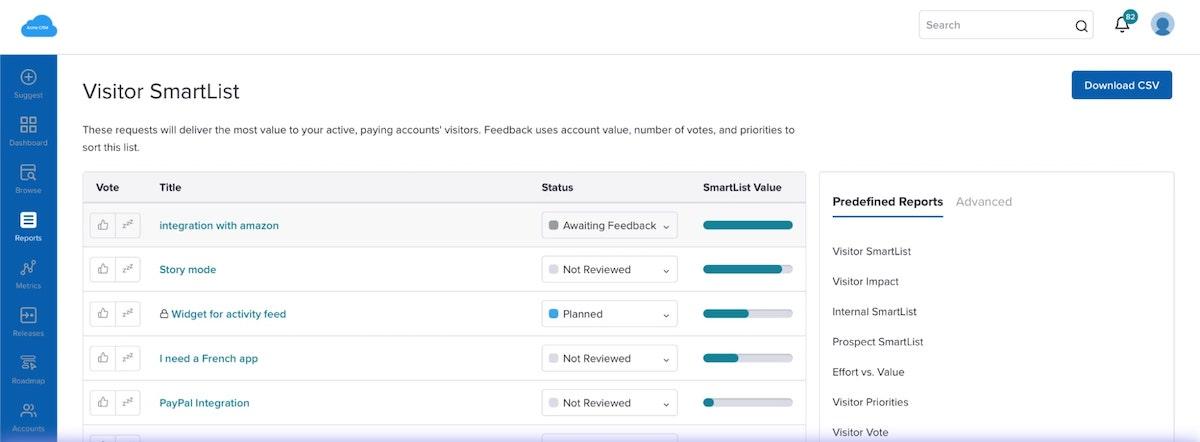Screen dimensions: 1200x442
Task: Open the Suggest plus icon in sidebar
Action: tap(28, 77)
